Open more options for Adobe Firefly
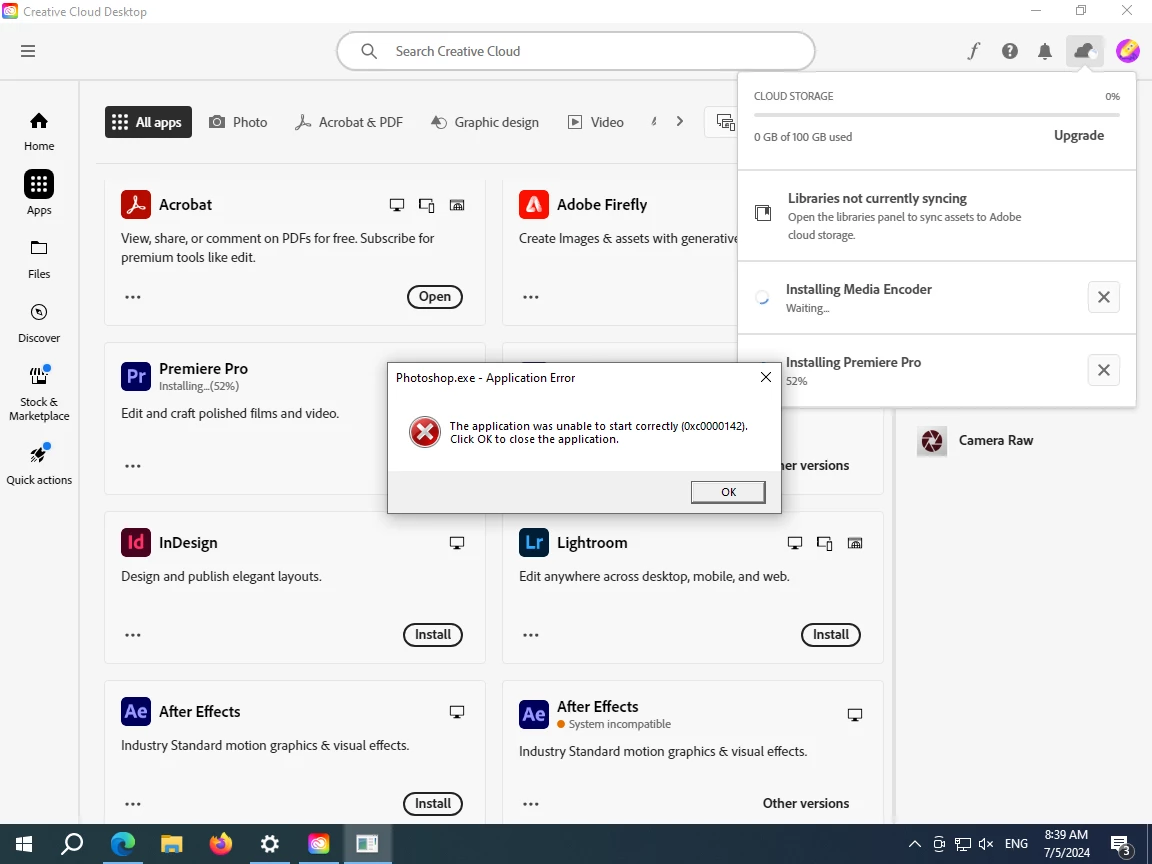The height and width of the screenshot is (864, 1152). tap(531, 297)
